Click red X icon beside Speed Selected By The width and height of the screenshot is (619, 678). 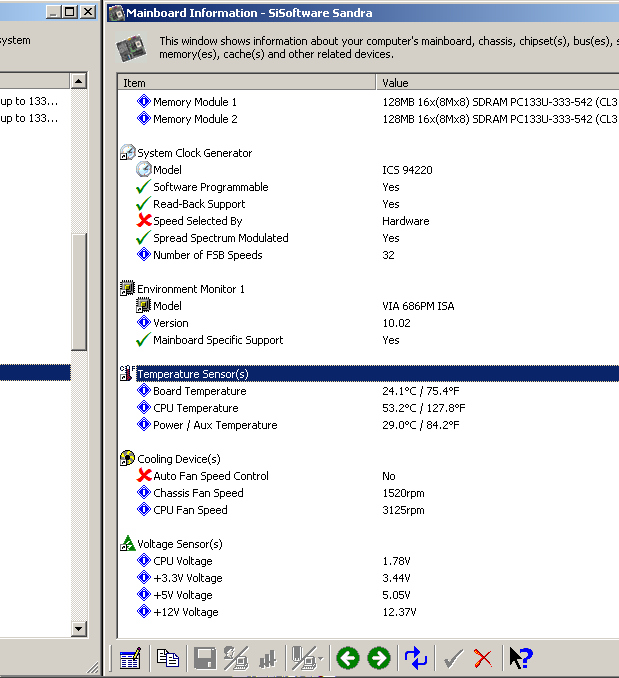(144, 221)
